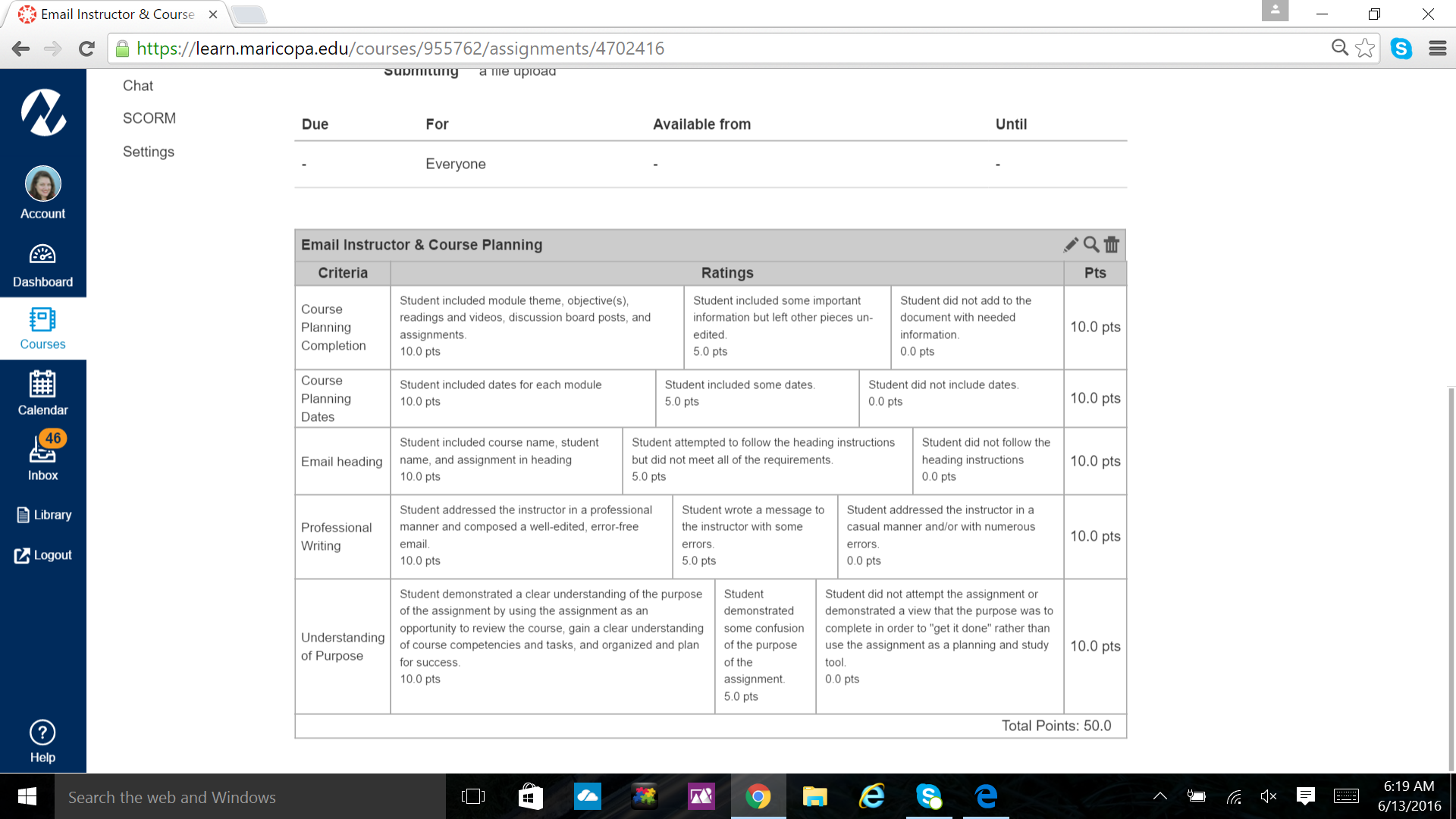Viewport: 1456px width, 819px height.
Task: Open the Windows Start menu
Action: 27,796
